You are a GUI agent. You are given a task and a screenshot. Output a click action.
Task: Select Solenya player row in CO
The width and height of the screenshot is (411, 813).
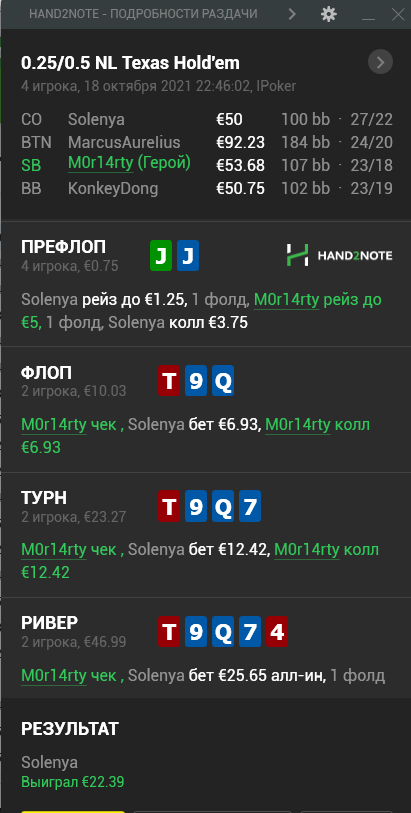tap(206, 120)
